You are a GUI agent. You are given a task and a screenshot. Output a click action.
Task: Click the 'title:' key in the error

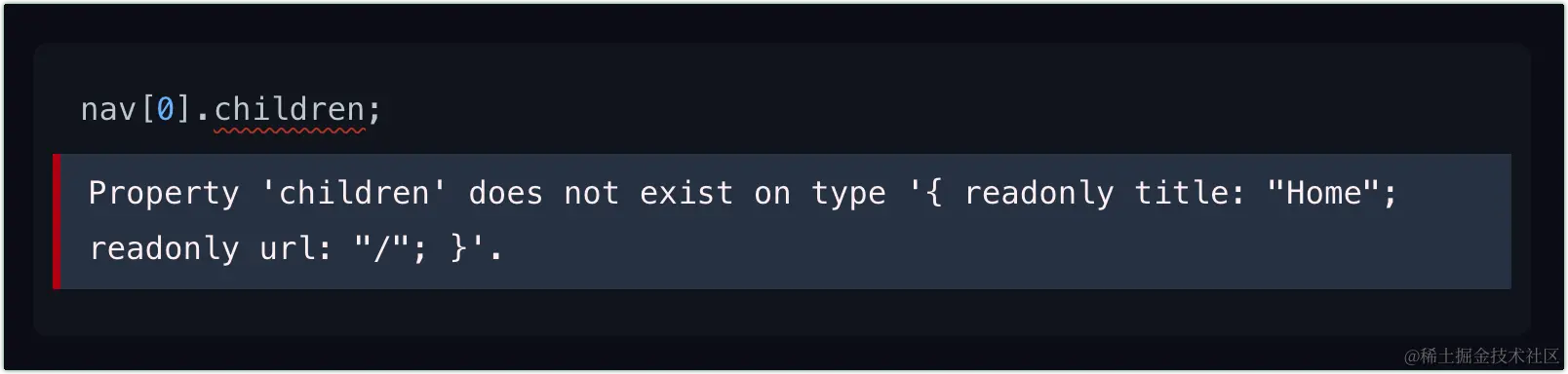(x=1190, y=192)
